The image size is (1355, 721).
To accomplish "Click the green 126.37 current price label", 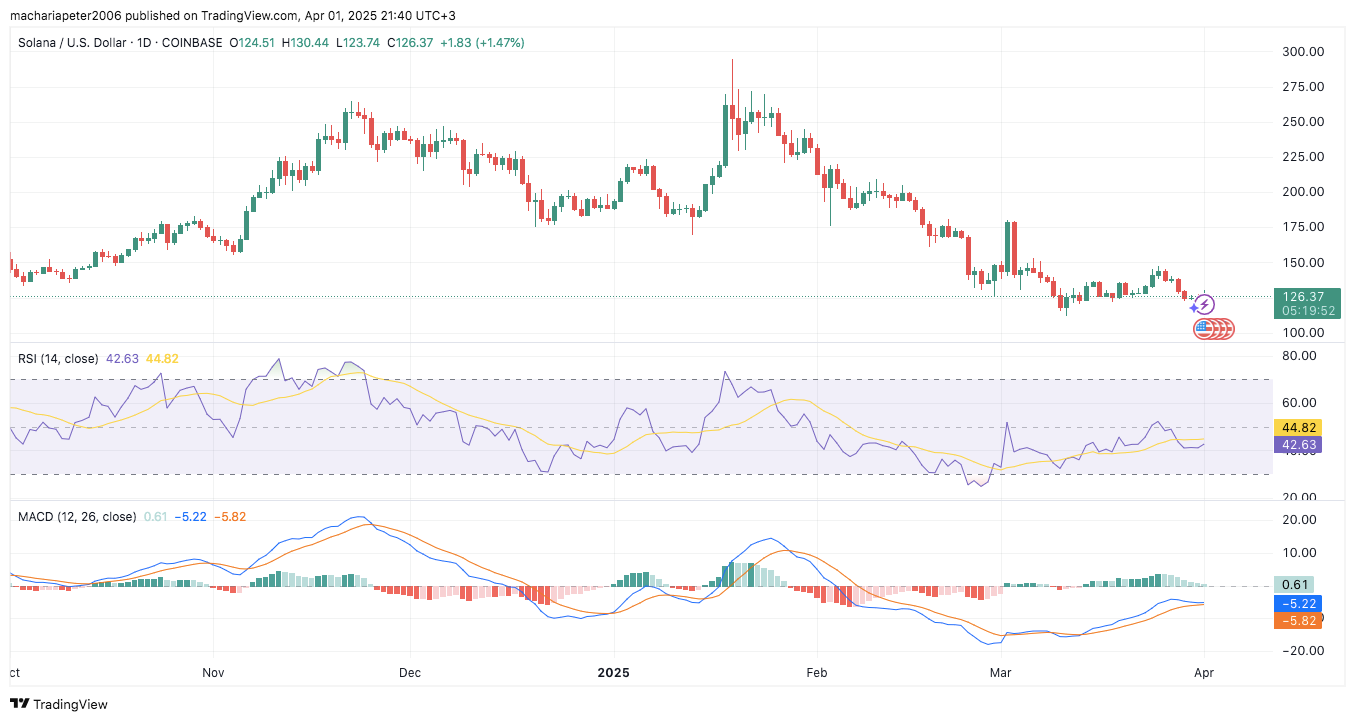I will pyautogui.click(x=1307, y=297).
